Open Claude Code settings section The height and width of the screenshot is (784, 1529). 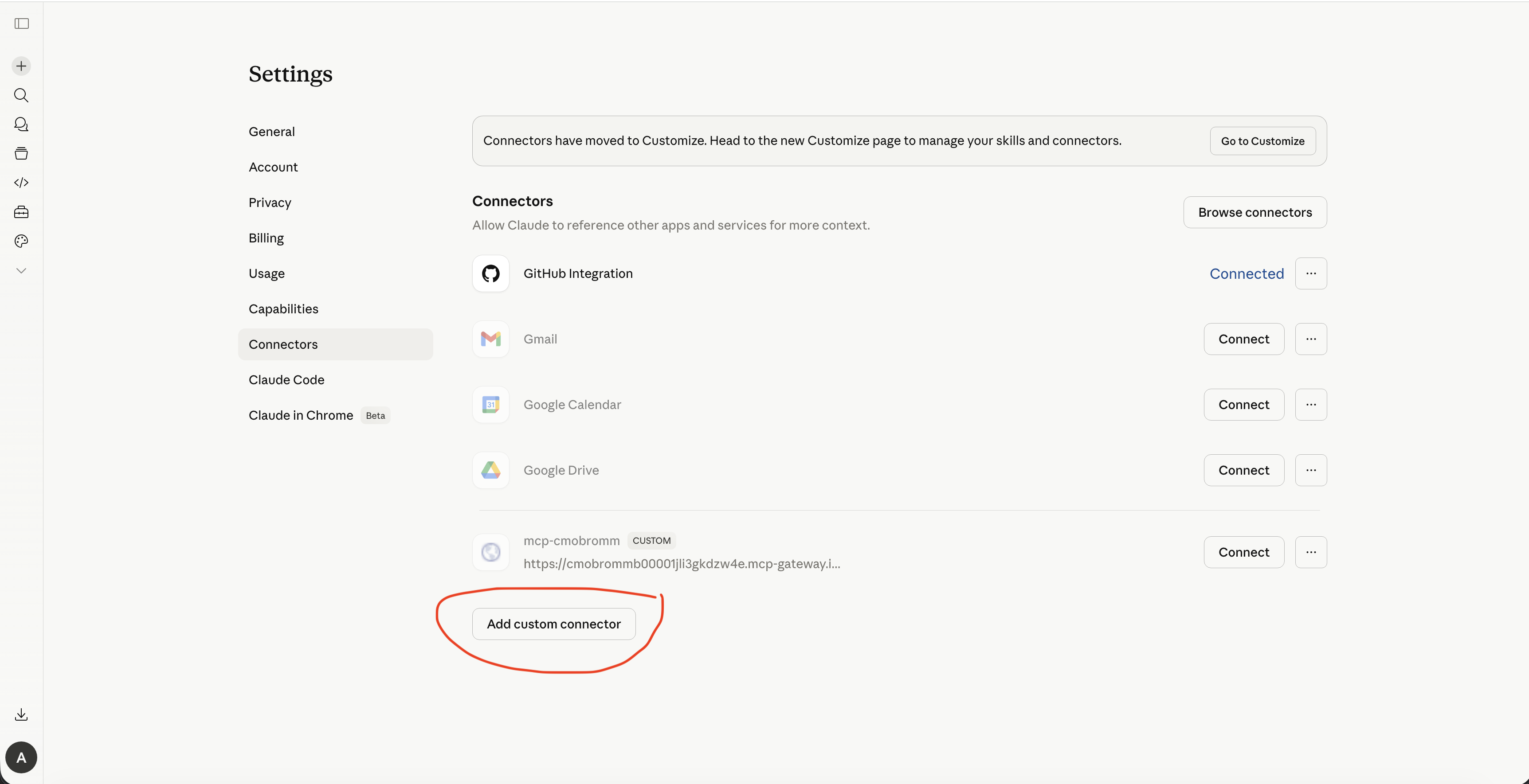tap(335, 379)
